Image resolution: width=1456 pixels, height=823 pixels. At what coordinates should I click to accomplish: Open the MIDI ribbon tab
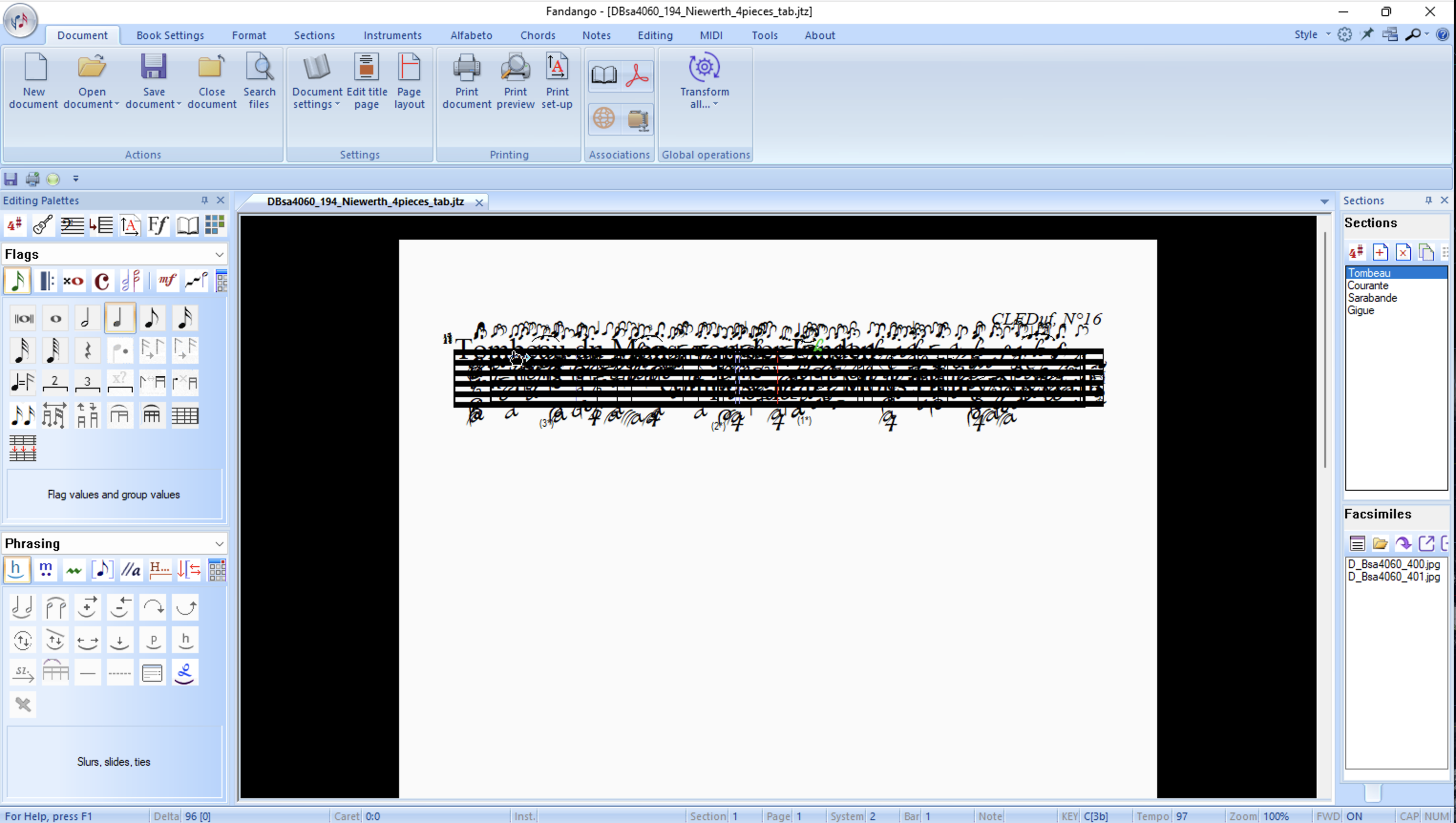[x=710, y=35]
